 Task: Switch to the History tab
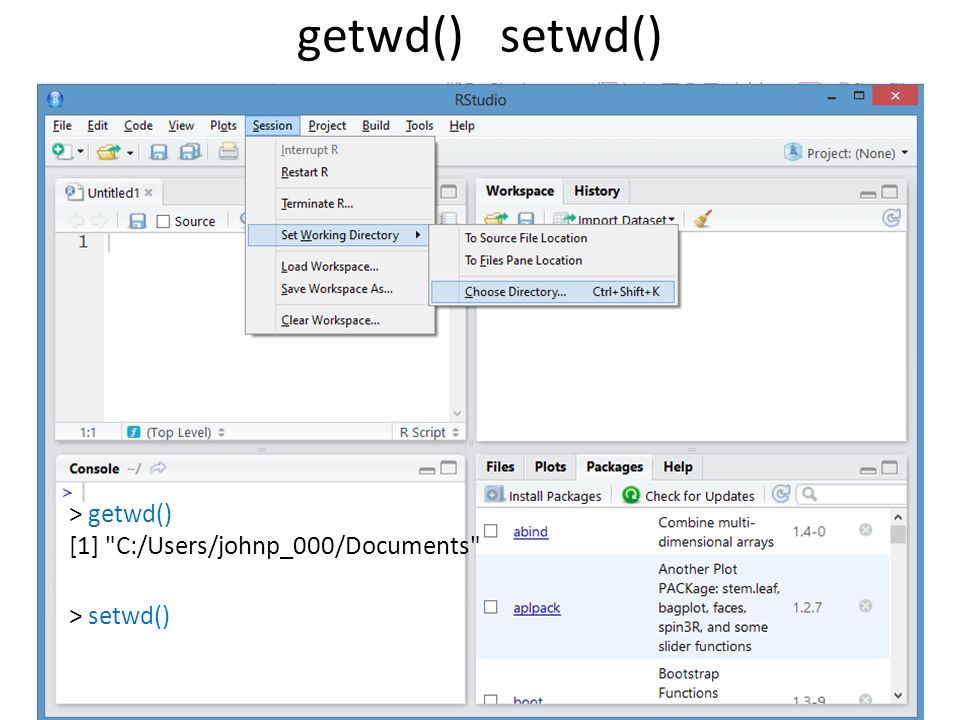tap(597, 191)
